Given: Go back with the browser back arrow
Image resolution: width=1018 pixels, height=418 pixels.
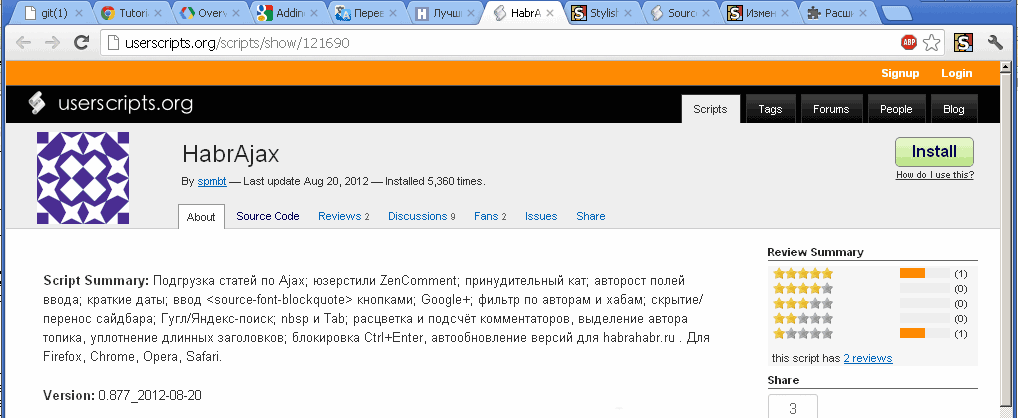Looking at the screenshot, I should (23, 43).
